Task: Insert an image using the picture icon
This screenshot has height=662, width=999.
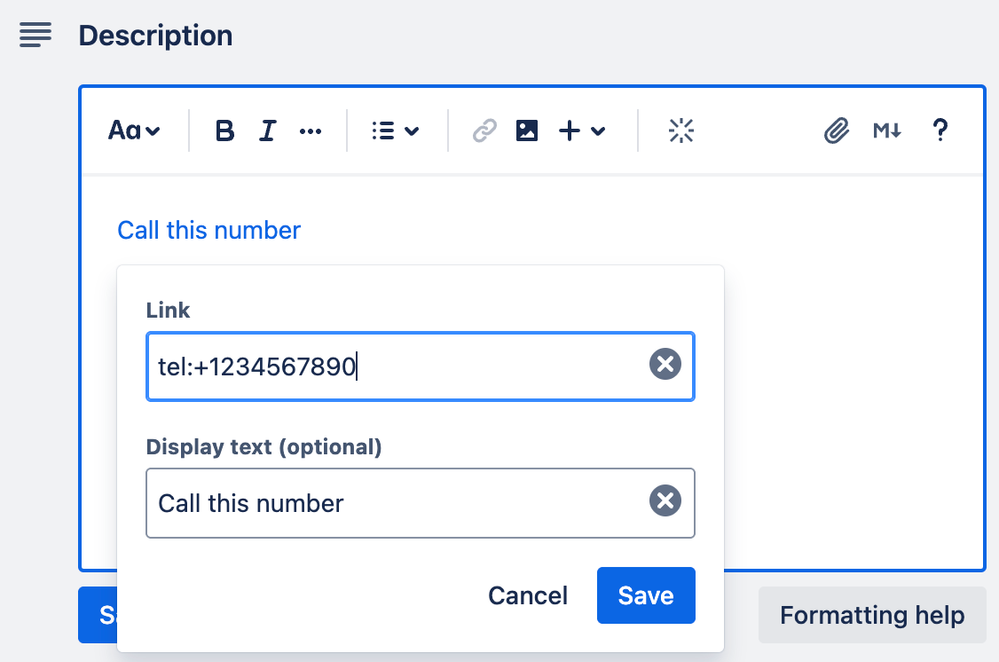Action: (527, 131)
